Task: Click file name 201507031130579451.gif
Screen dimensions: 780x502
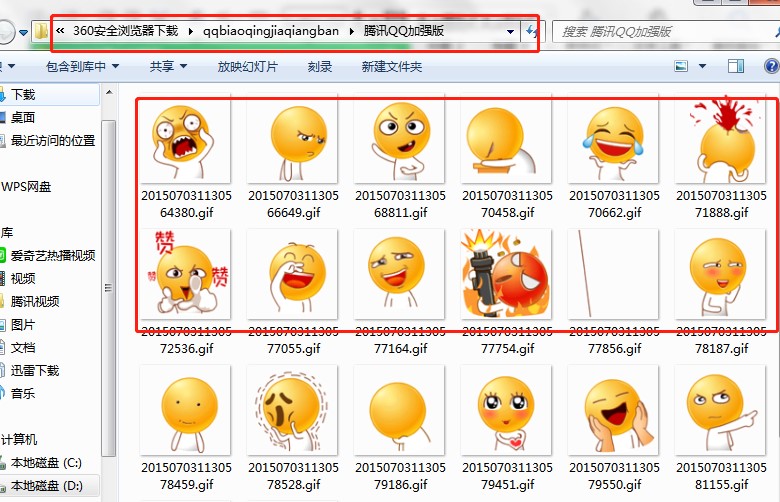Action: (x=507, y=476)
